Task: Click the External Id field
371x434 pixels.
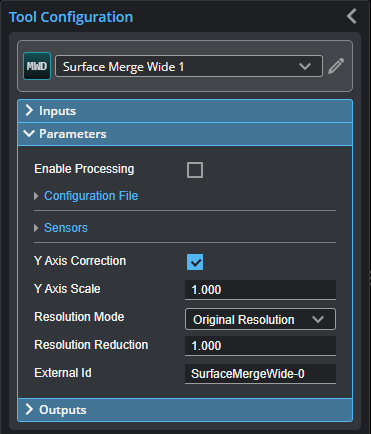Action: click(260, 374)
